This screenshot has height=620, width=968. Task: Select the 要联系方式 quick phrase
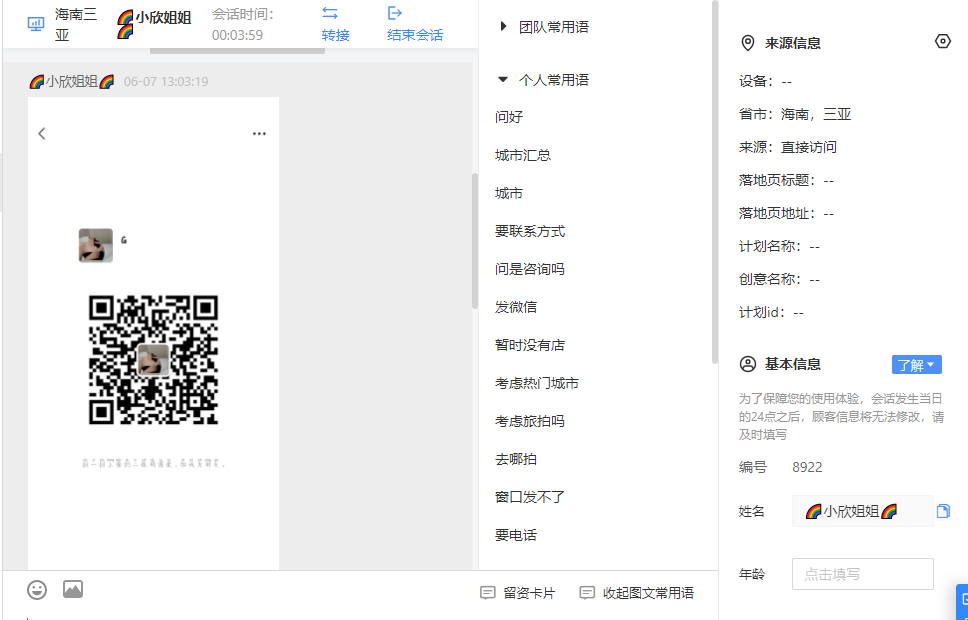click(530, 231)
